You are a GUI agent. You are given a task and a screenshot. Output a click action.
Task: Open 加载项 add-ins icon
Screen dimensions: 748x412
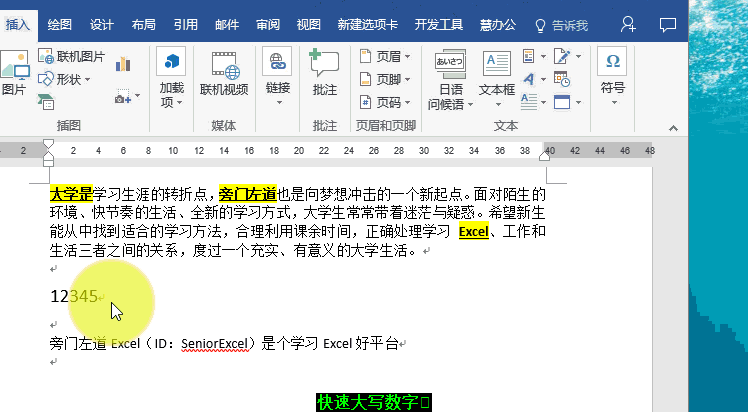point(171,61)
